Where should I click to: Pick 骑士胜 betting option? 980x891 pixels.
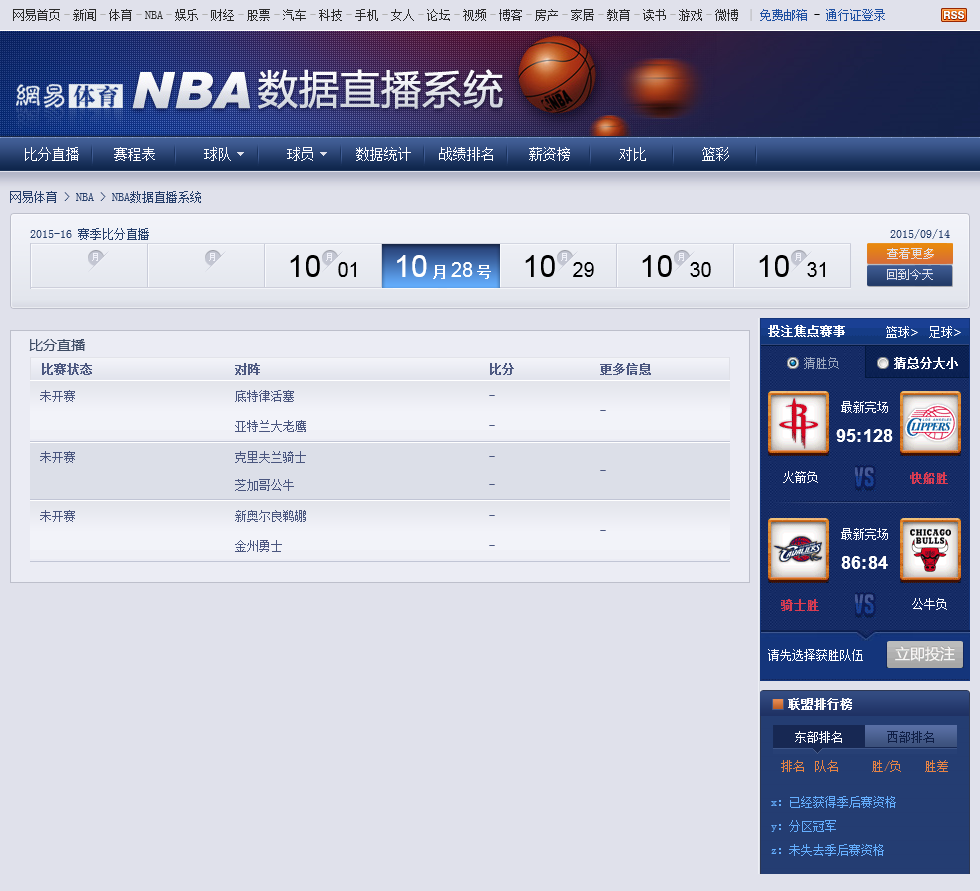799,605
